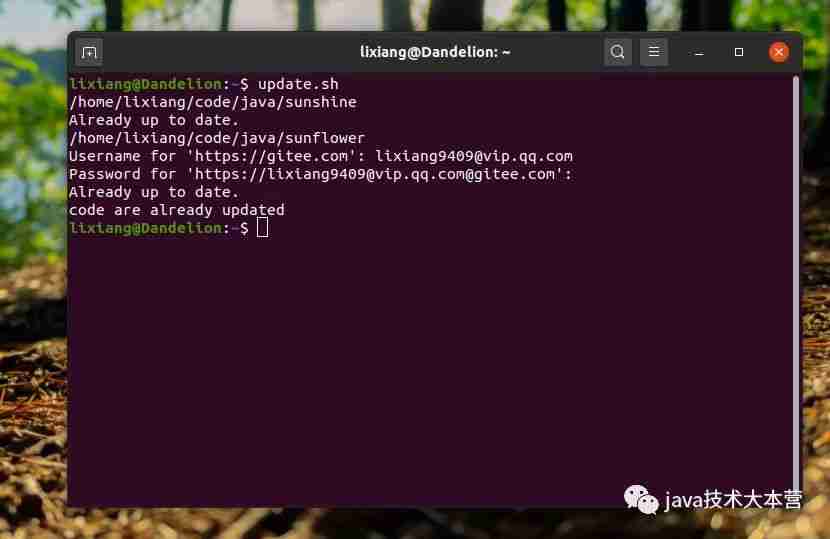This screenshot has height=539, width=830.
Task: Close the terminal with the orange button
Action: tap(779, 52)
